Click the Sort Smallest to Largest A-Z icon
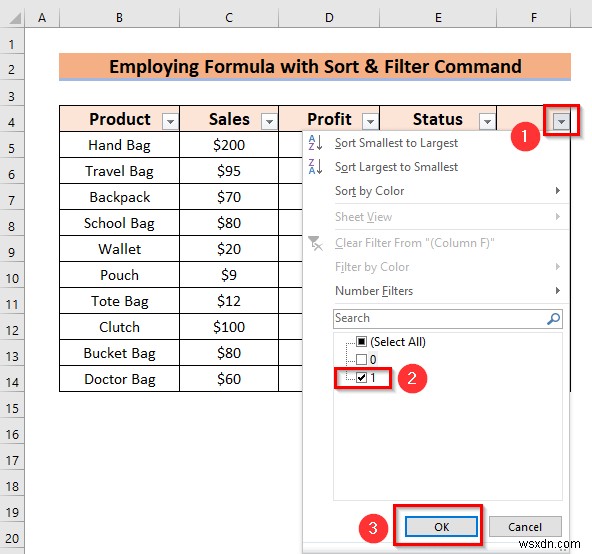This screenshot has height=554, width=592. pos(315,143)
